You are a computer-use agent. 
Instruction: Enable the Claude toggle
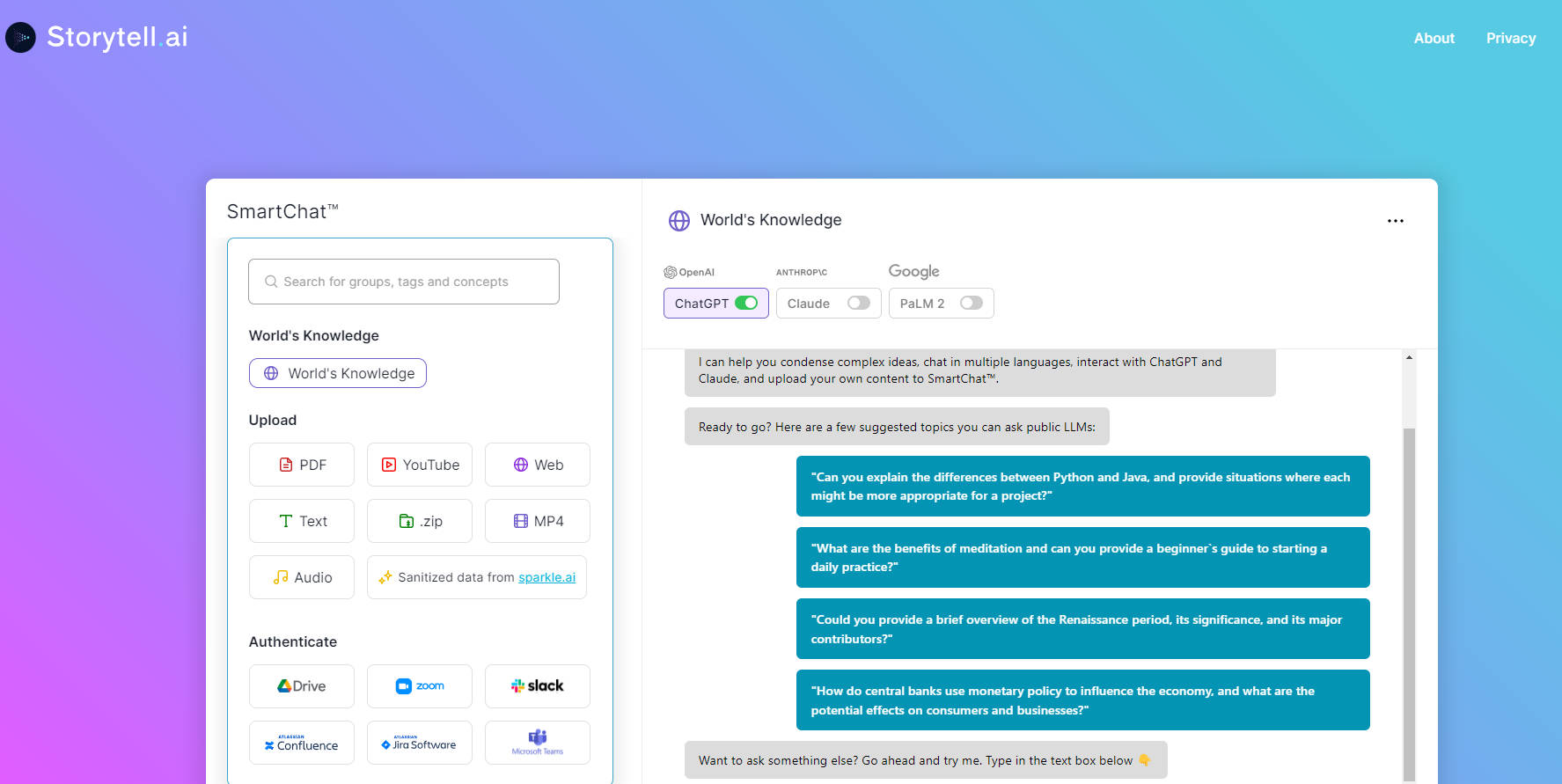pyautogui.click(x=859, y=303)
